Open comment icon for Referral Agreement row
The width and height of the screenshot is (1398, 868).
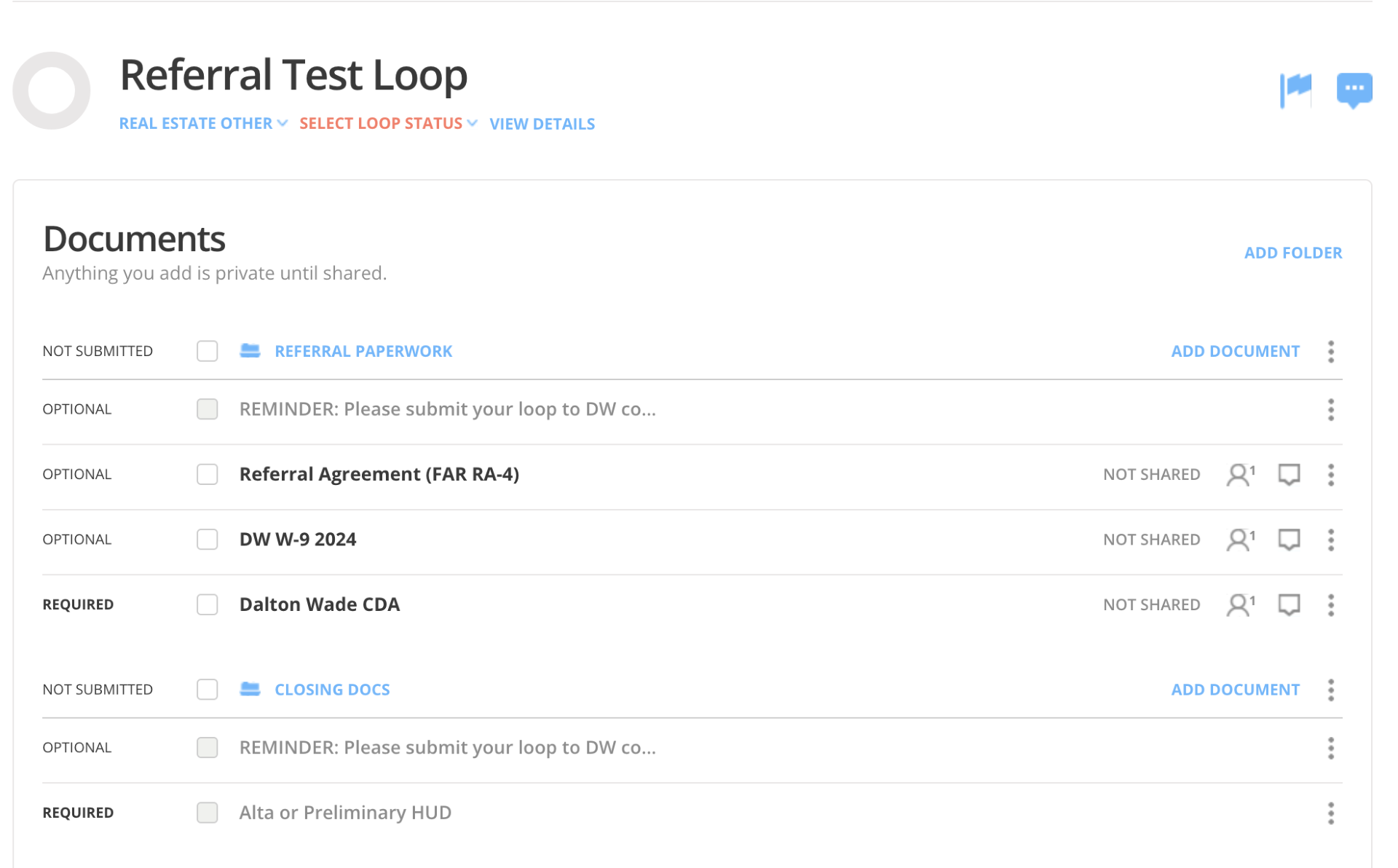pyautogui.click(x=1289, y=475)
